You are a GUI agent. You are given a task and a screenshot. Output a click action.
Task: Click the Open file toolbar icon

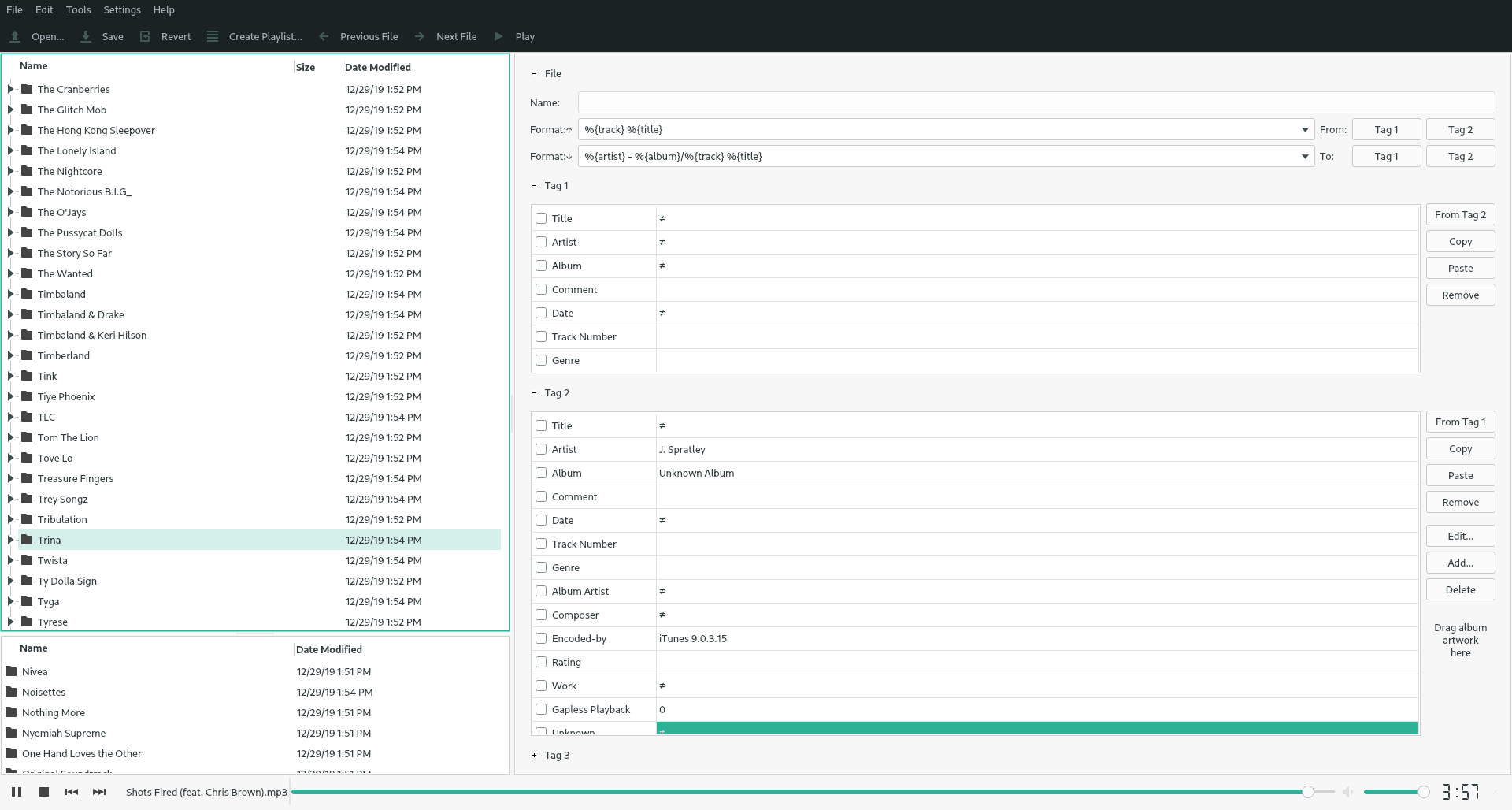[x=15, y=36]
